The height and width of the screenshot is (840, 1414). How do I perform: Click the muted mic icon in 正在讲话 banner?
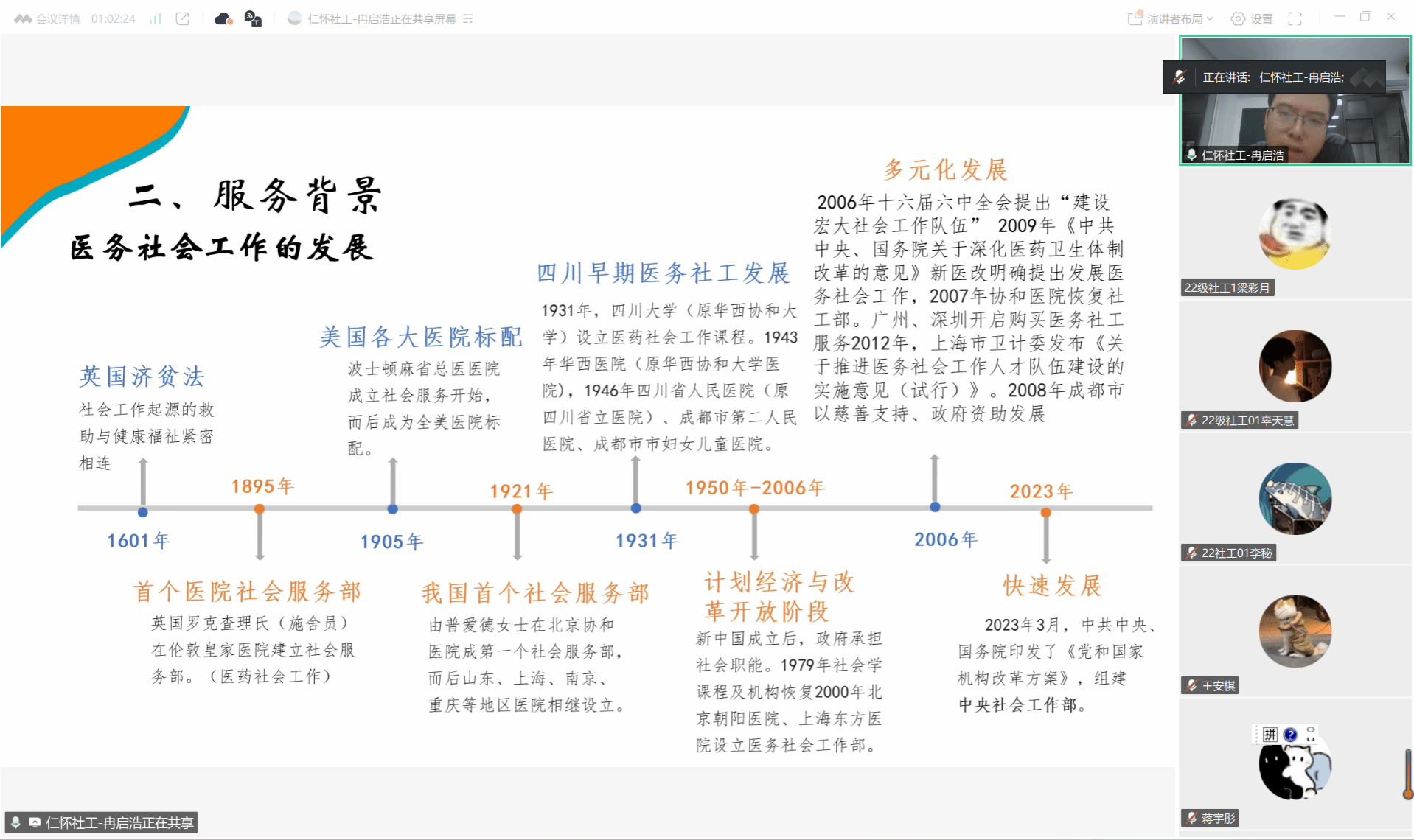(1179, 77)
